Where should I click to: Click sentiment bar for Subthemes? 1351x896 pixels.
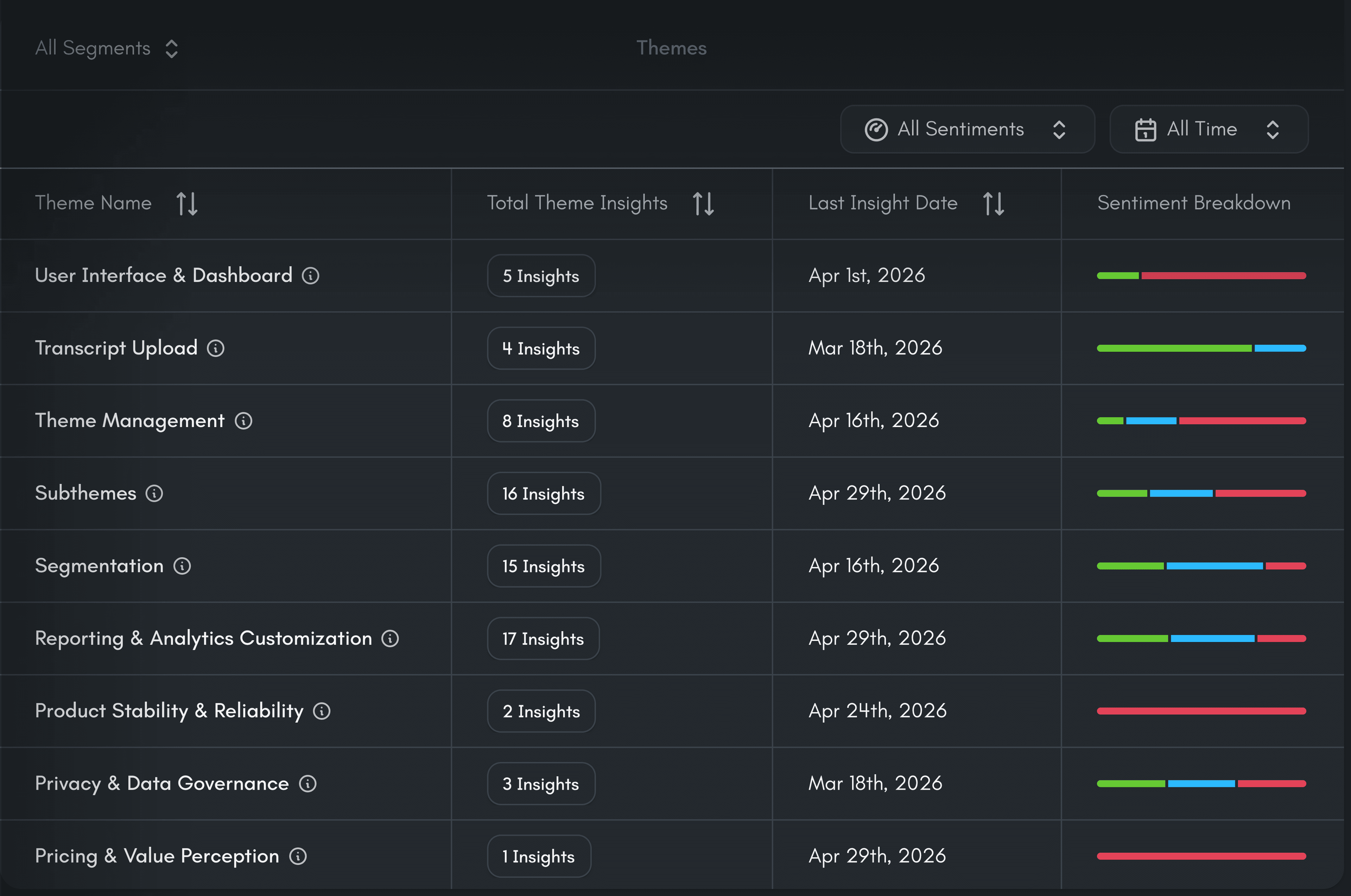1201,494
